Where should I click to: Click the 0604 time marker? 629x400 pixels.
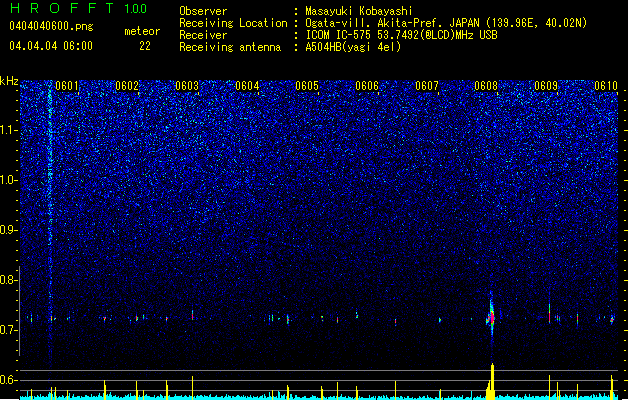(x=247, y=86)
